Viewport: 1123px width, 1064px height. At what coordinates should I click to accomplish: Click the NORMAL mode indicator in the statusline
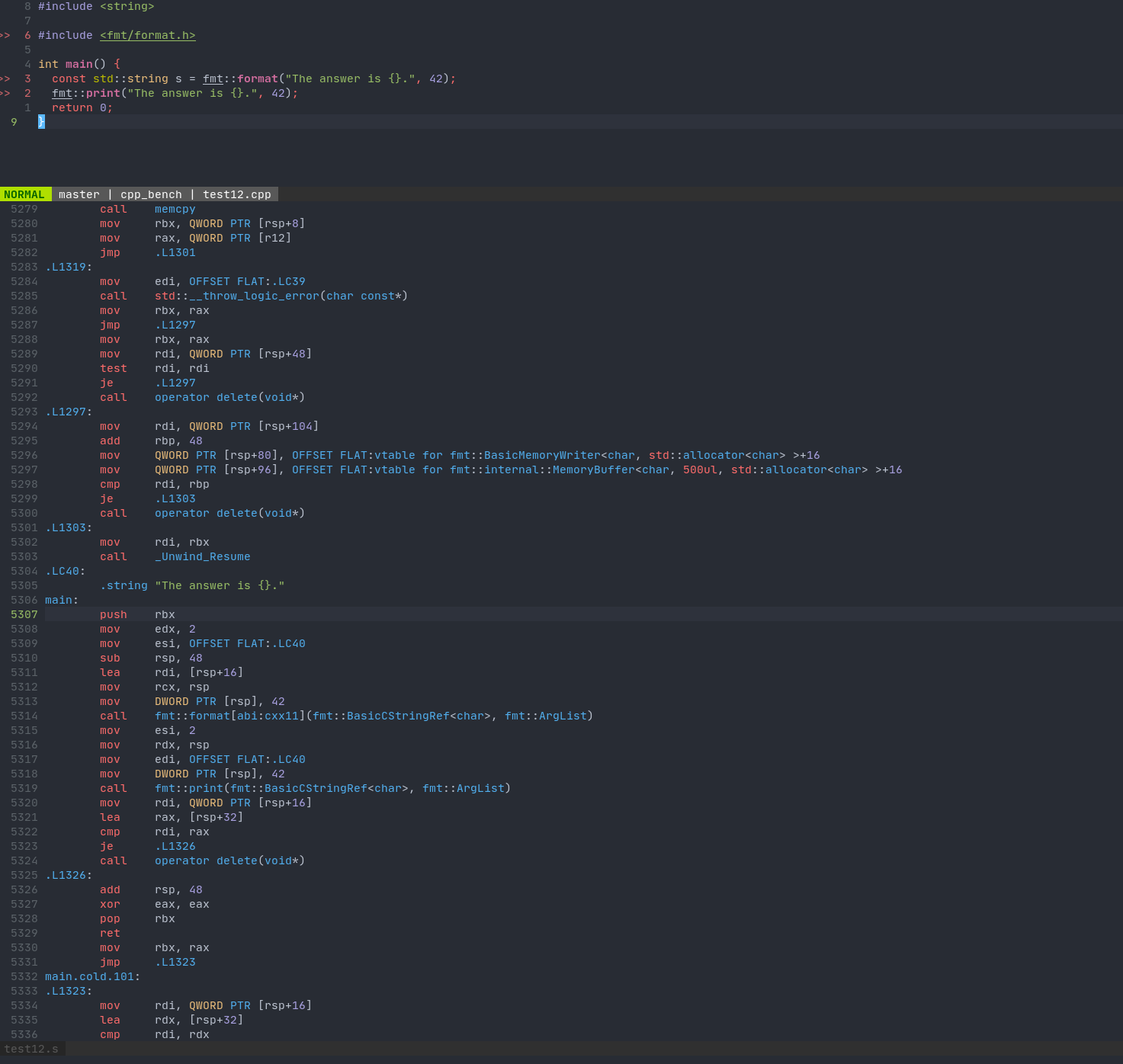[x=24, y=194]
